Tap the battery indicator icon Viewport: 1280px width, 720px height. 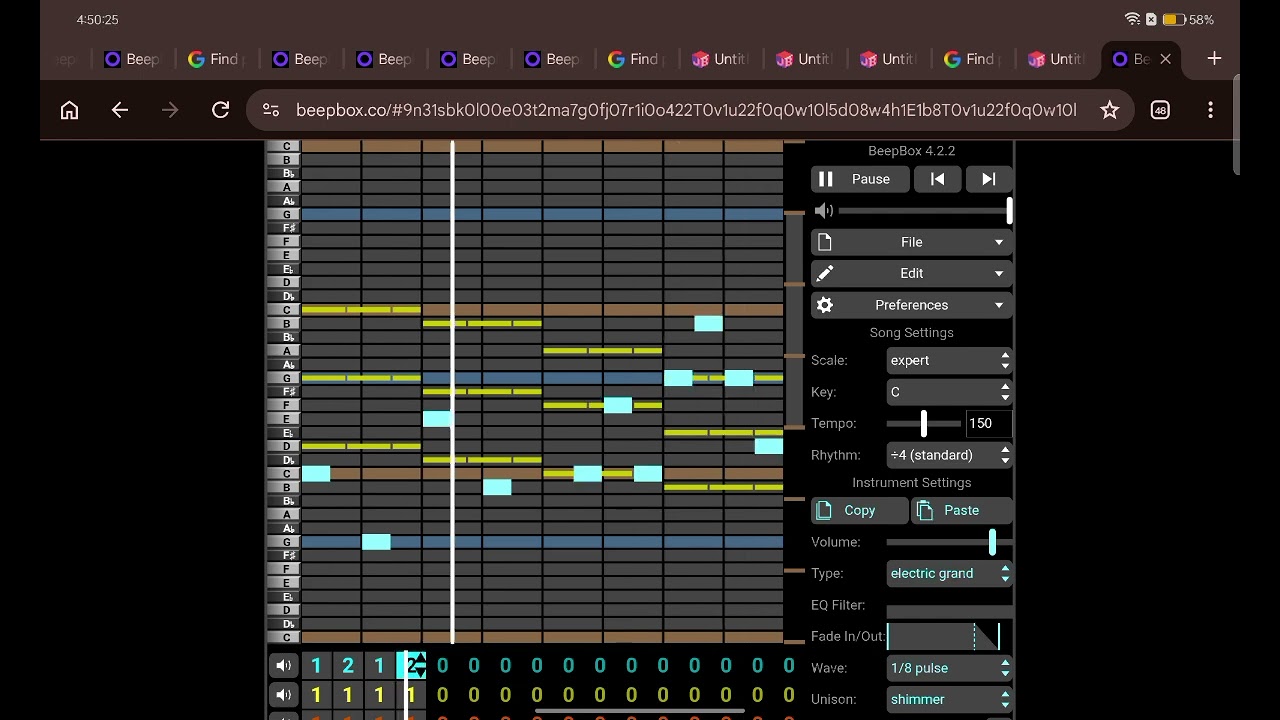(1172, 19)
